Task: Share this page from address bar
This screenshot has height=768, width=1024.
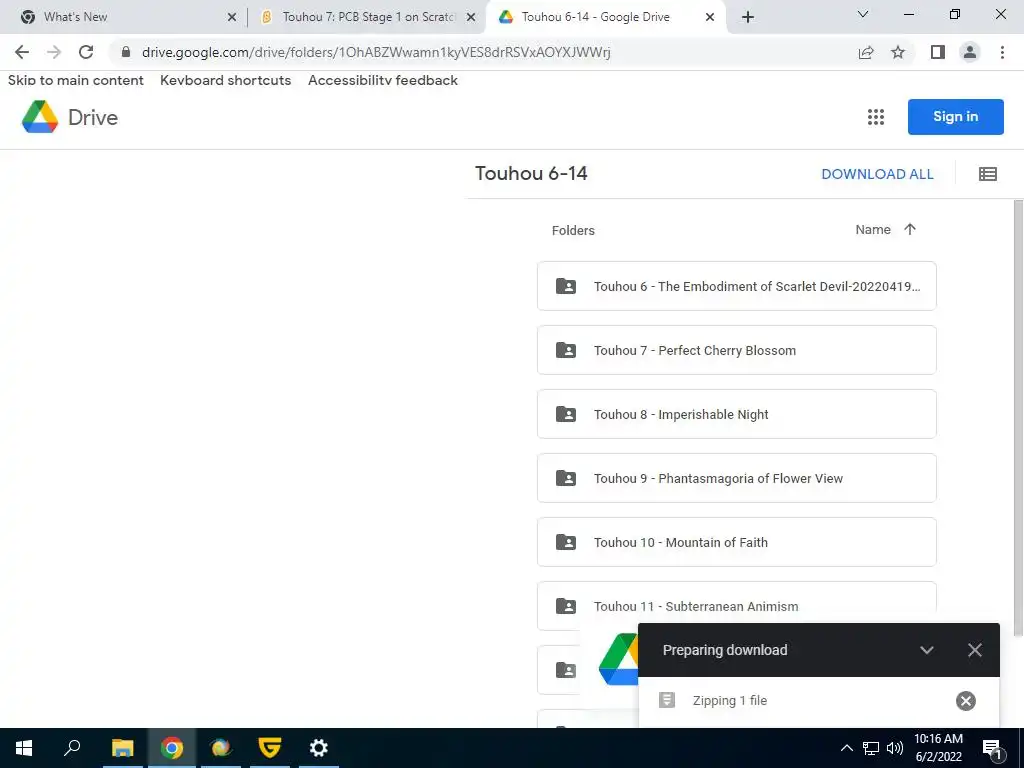Action: click(x=866, y=52)
